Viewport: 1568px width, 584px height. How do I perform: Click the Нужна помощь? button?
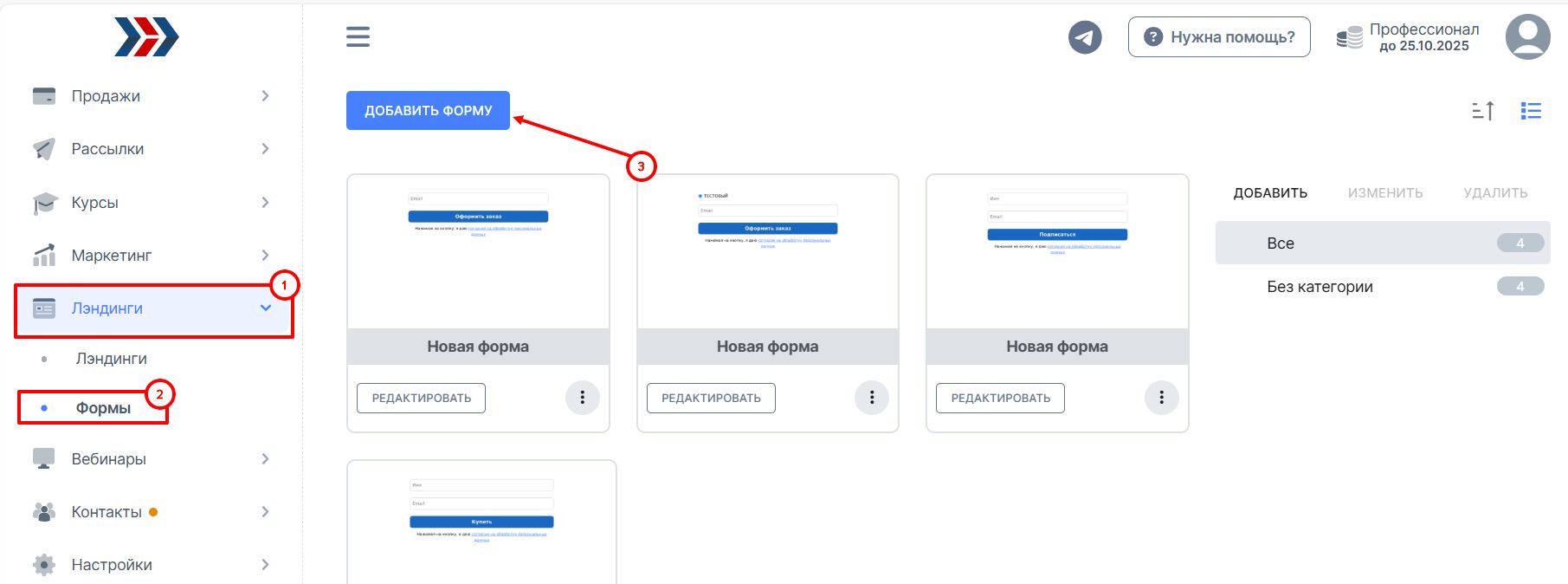point(1219,37)
